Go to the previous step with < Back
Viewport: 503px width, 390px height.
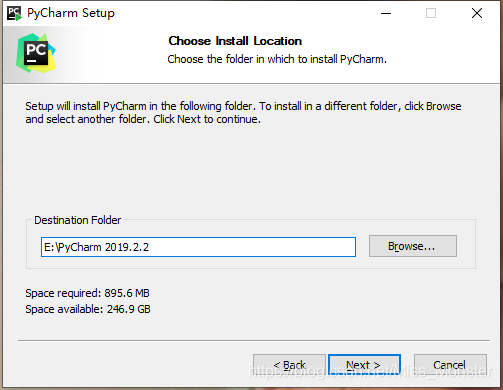289,365
